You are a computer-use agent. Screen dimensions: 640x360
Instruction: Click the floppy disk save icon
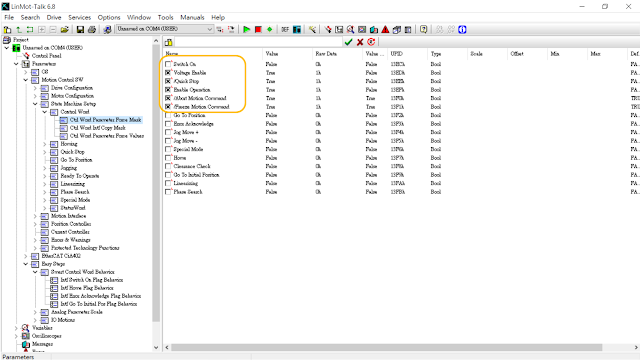(80, 29)
